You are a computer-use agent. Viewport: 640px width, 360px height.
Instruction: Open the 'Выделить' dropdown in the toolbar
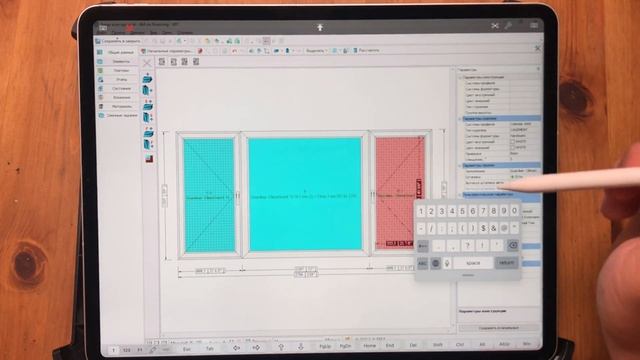pyautogui.click(x=316, y=51)
